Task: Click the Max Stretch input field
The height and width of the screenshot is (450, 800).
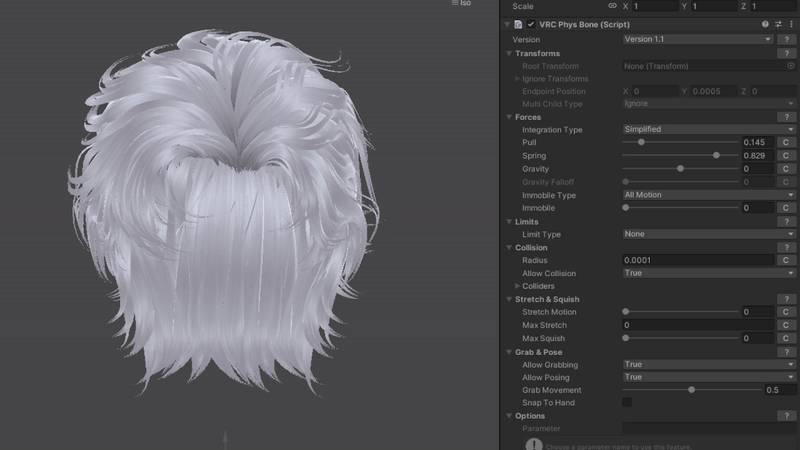Action: coord(697,325)
